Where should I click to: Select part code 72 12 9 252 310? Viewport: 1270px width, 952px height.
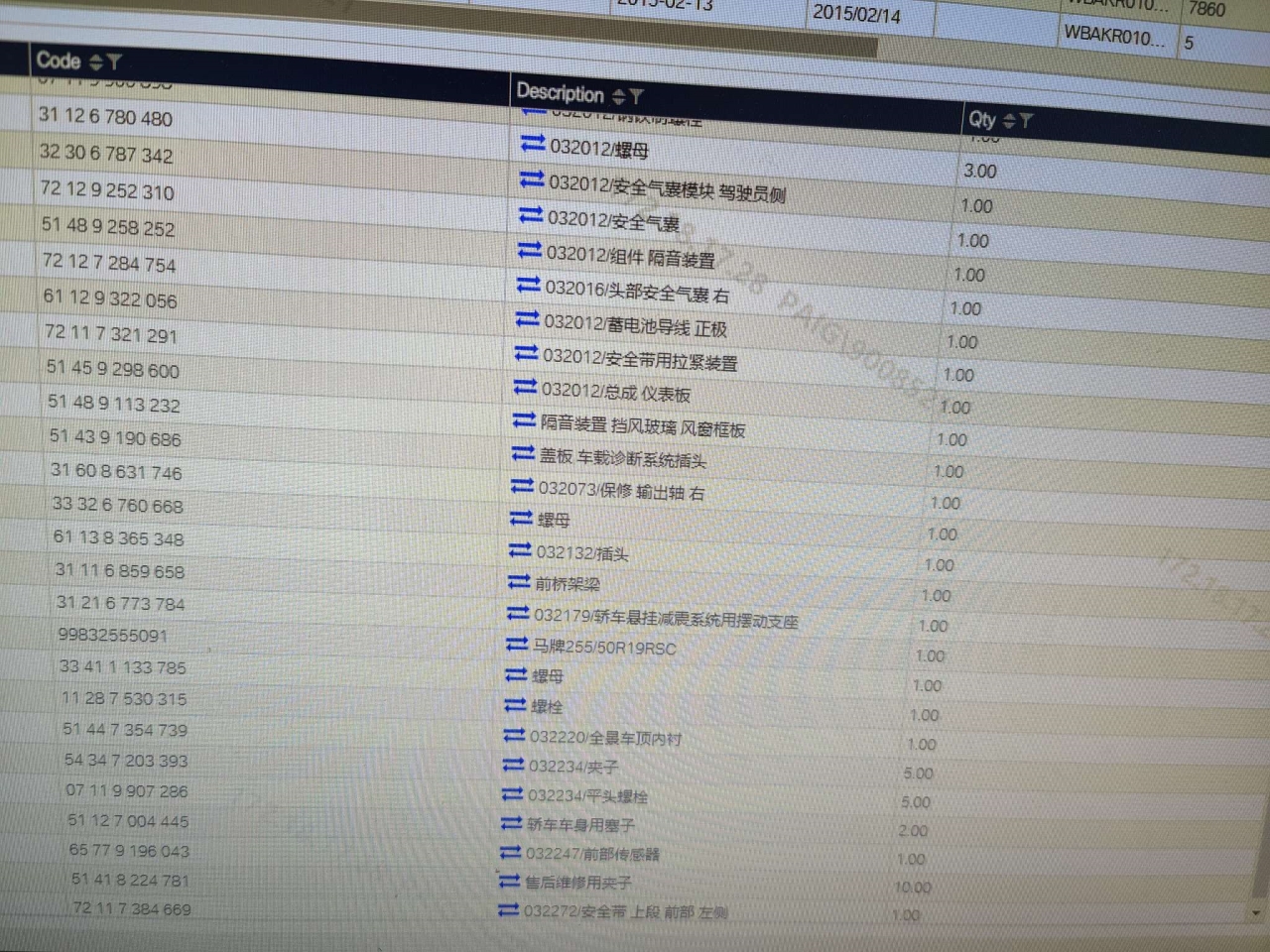107,189
